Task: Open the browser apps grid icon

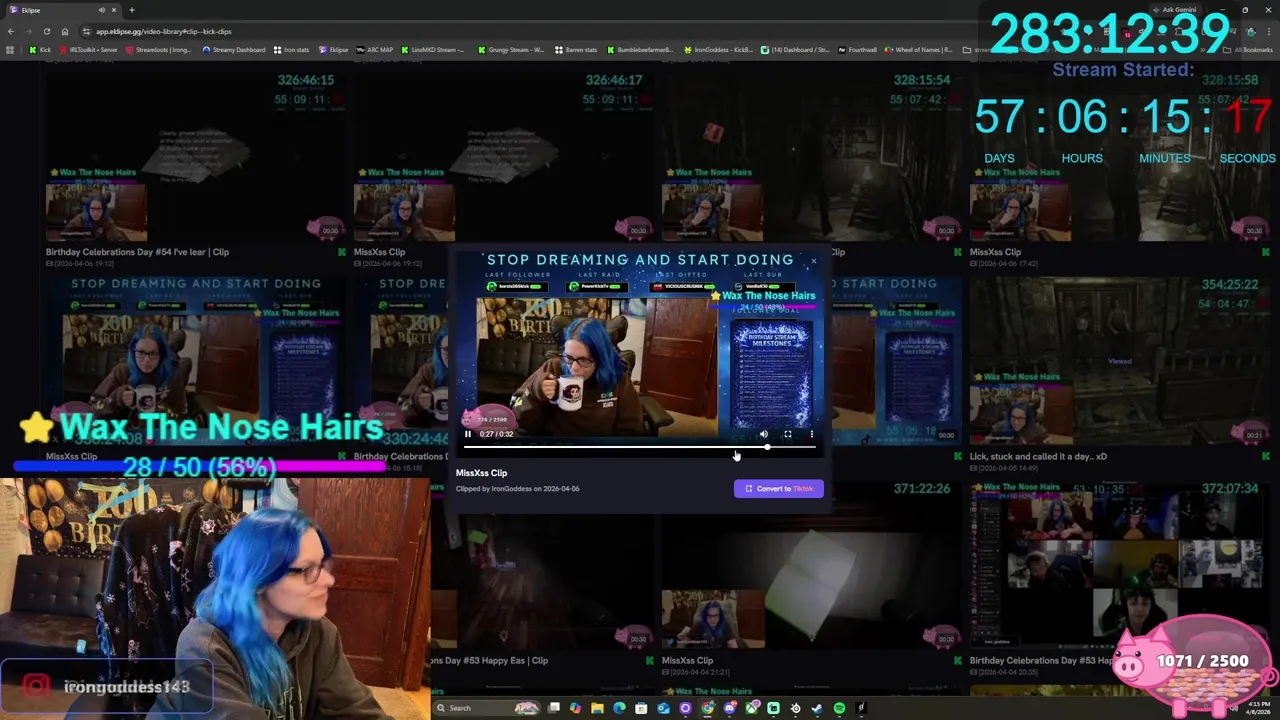Action: click(10, 50)
